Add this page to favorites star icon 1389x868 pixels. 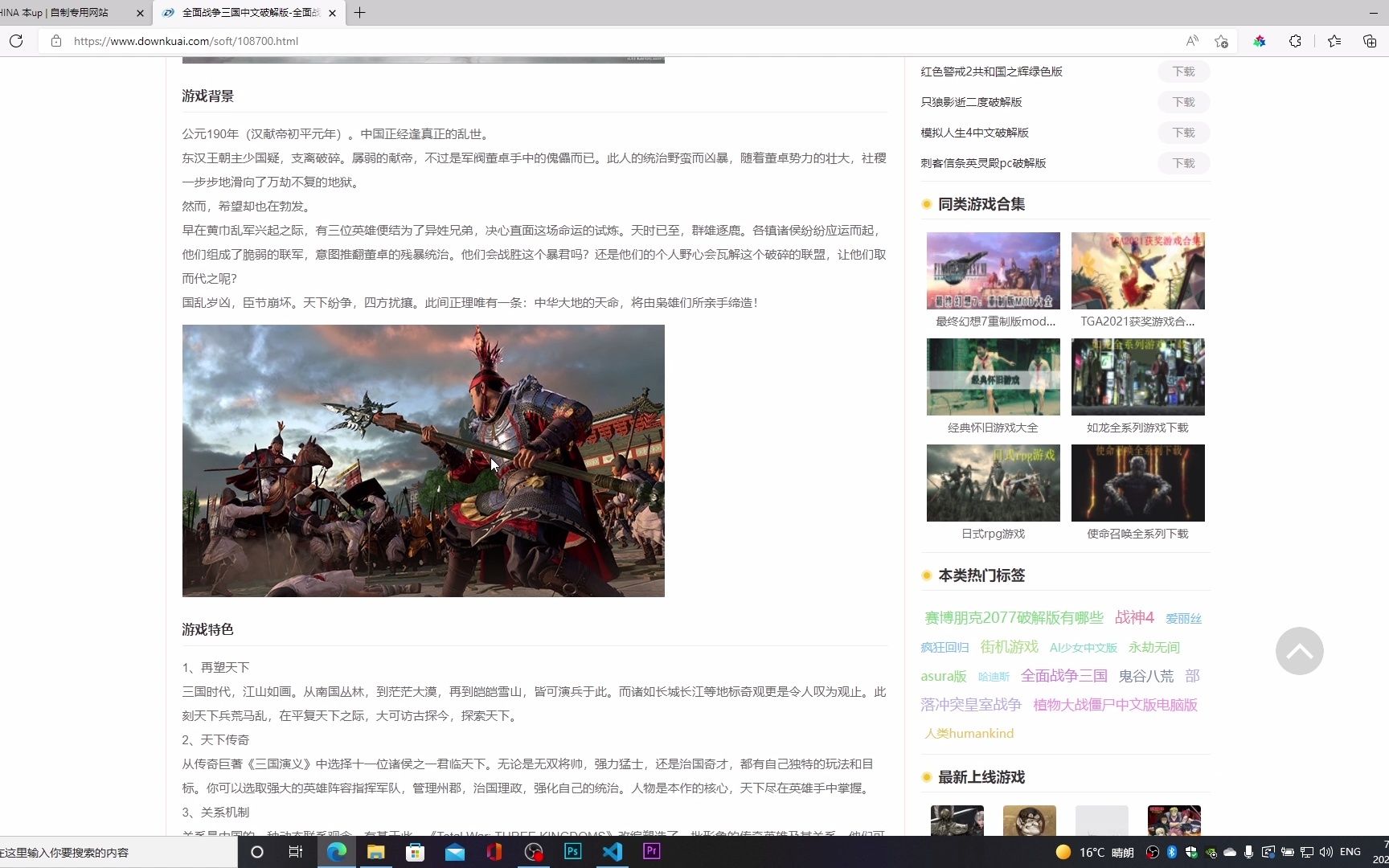1222,41
